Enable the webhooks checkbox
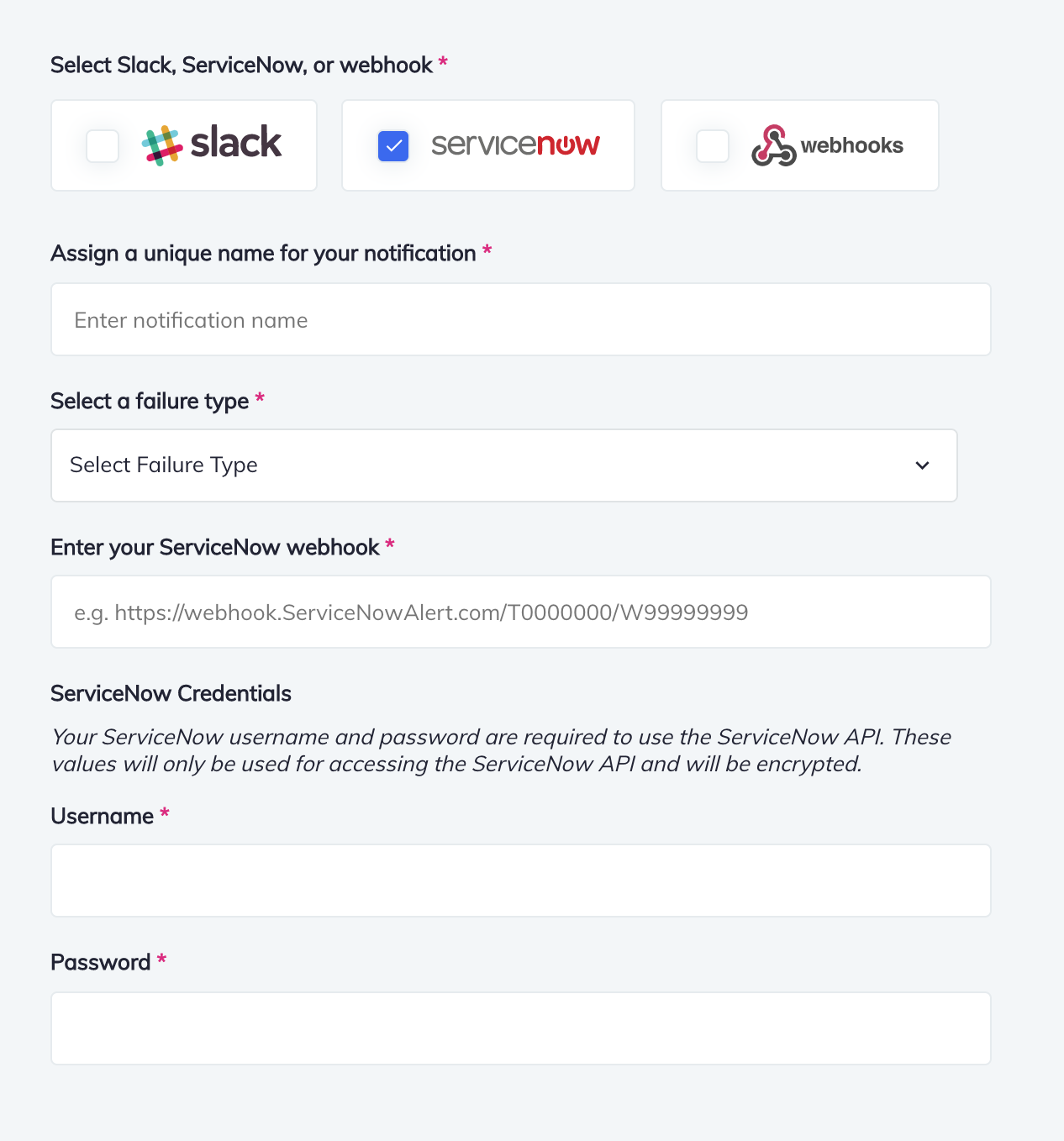1064x1141 pixels. coord(712,145)
